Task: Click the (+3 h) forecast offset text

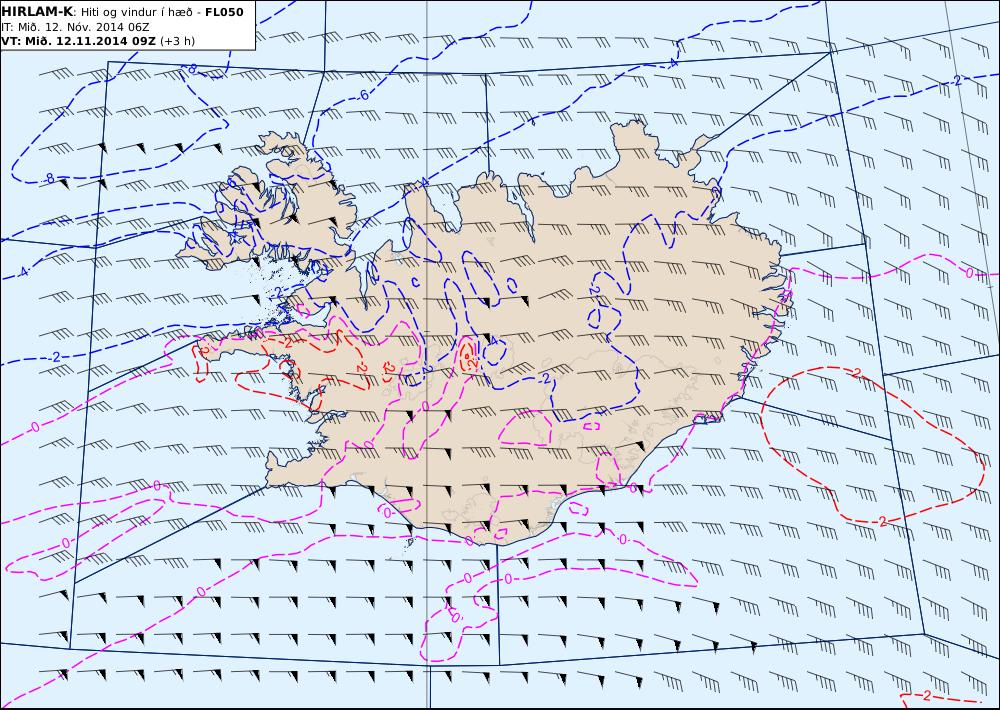Action: (x=177, y=41)
